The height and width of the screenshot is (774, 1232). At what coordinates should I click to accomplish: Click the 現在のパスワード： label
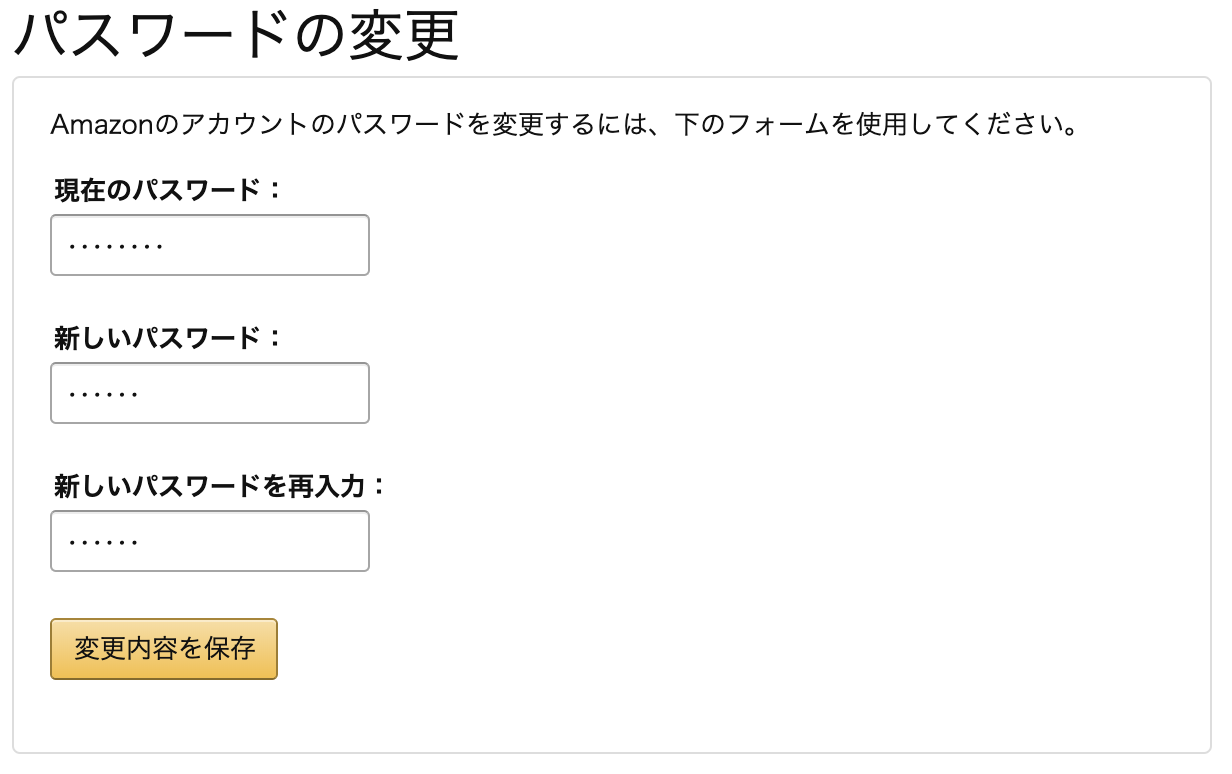tap(168, 190)
